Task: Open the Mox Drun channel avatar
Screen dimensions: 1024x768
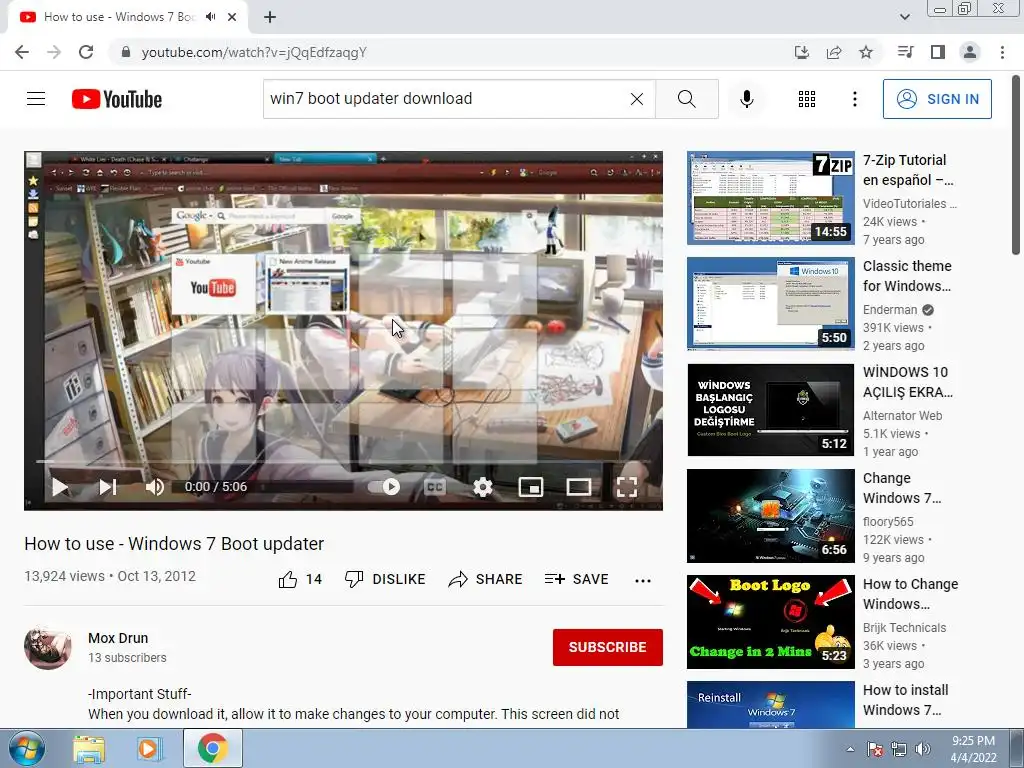Action: point(48,647)
